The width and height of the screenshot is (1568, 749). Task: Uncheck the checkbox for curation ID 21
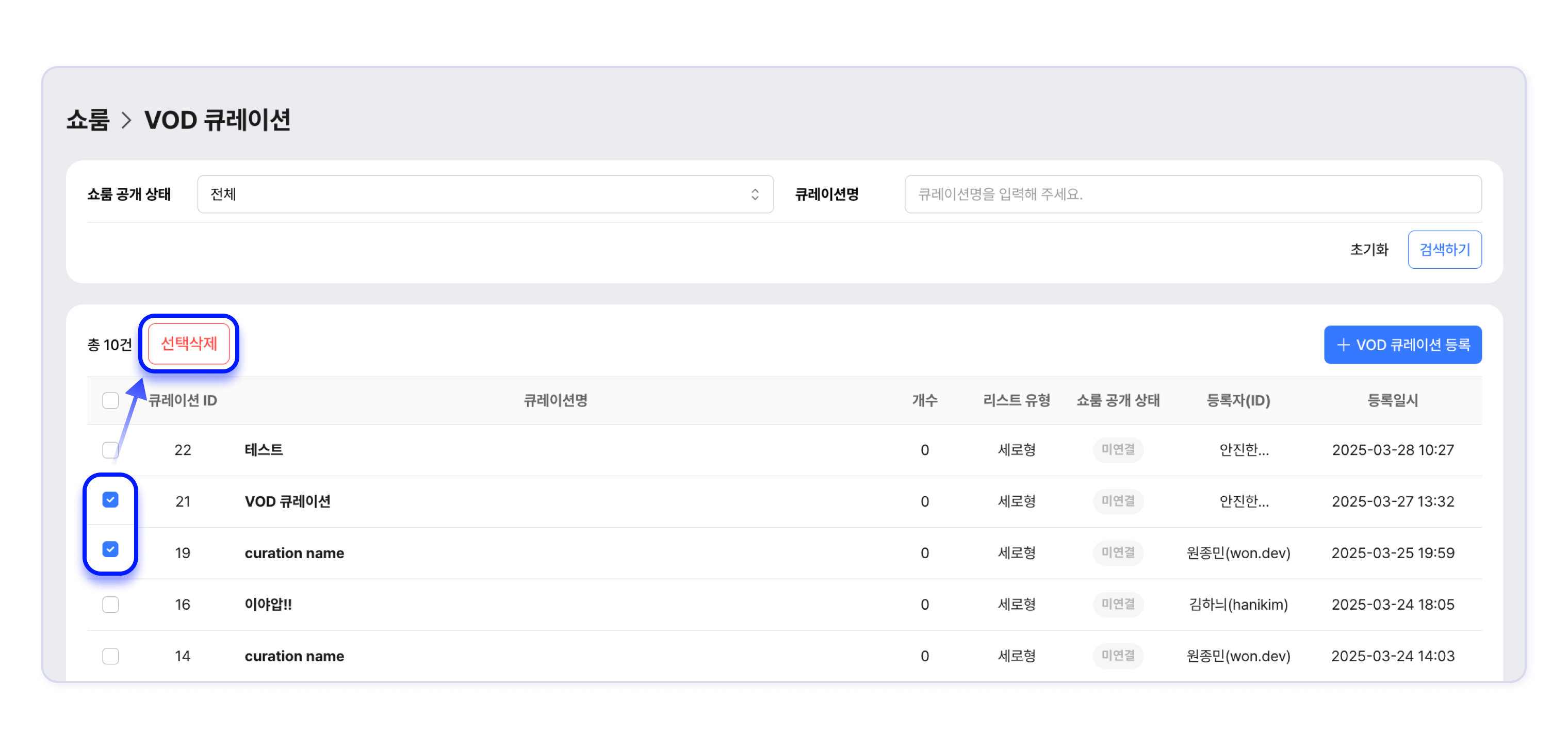tap(111, 500)
